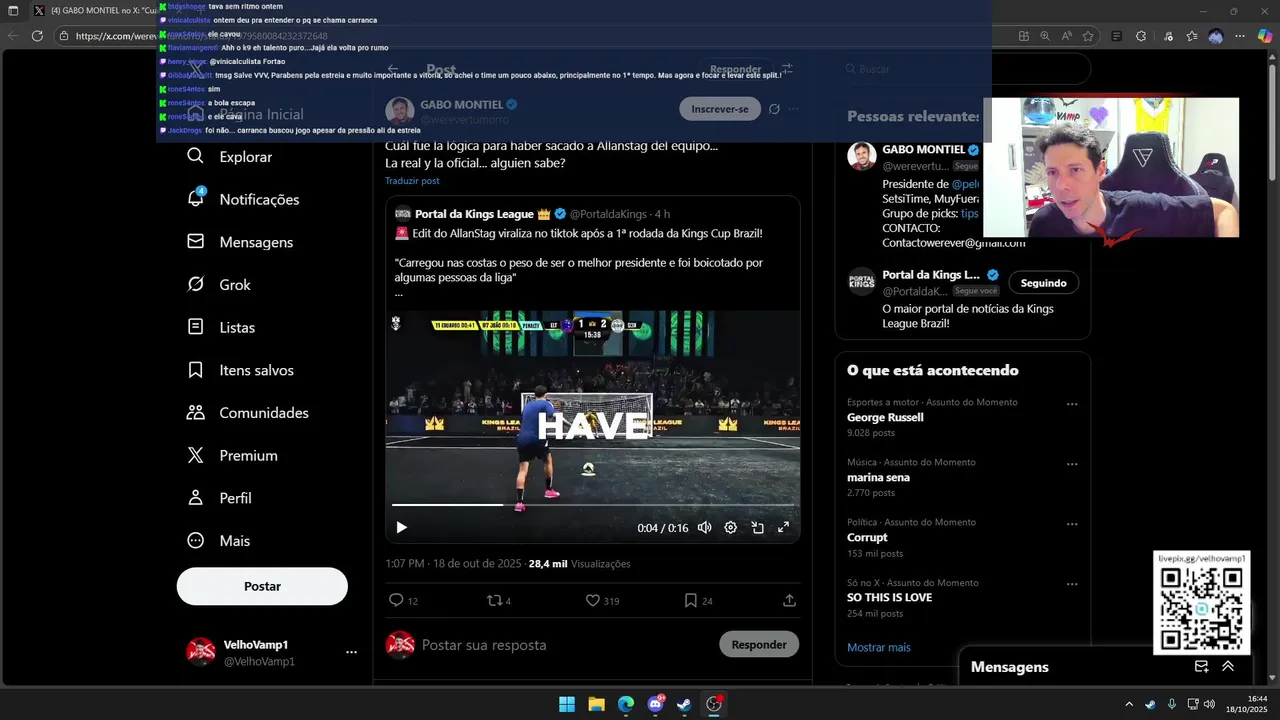Click the Grok action icon beside Inscrever-se
1280x720 pixels.
click(774, 109)
